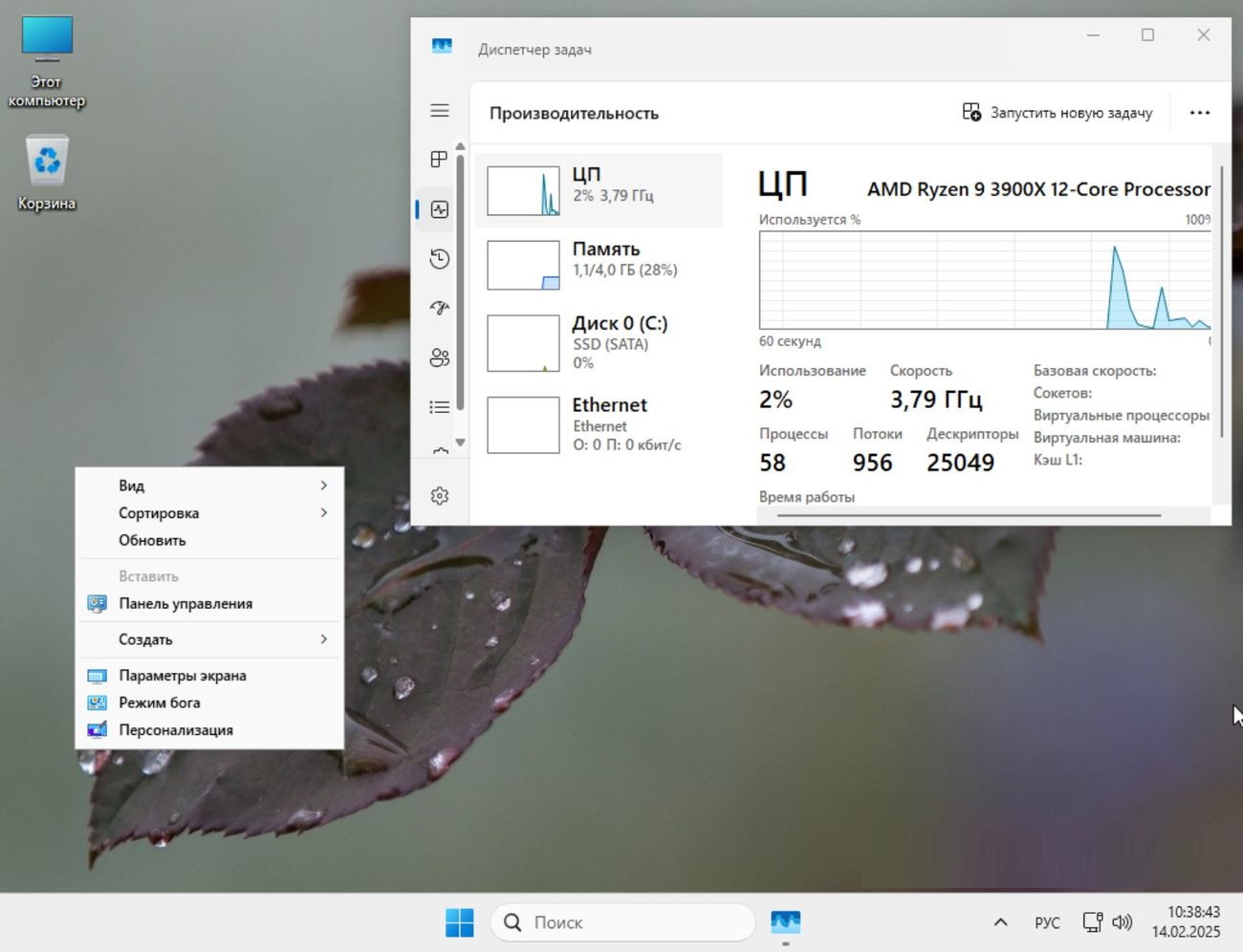The height and width of the screenshot is (952, 1243).
Task: Open the Processes page in Task Manager sidebar
Action: (x=440, y=160)
